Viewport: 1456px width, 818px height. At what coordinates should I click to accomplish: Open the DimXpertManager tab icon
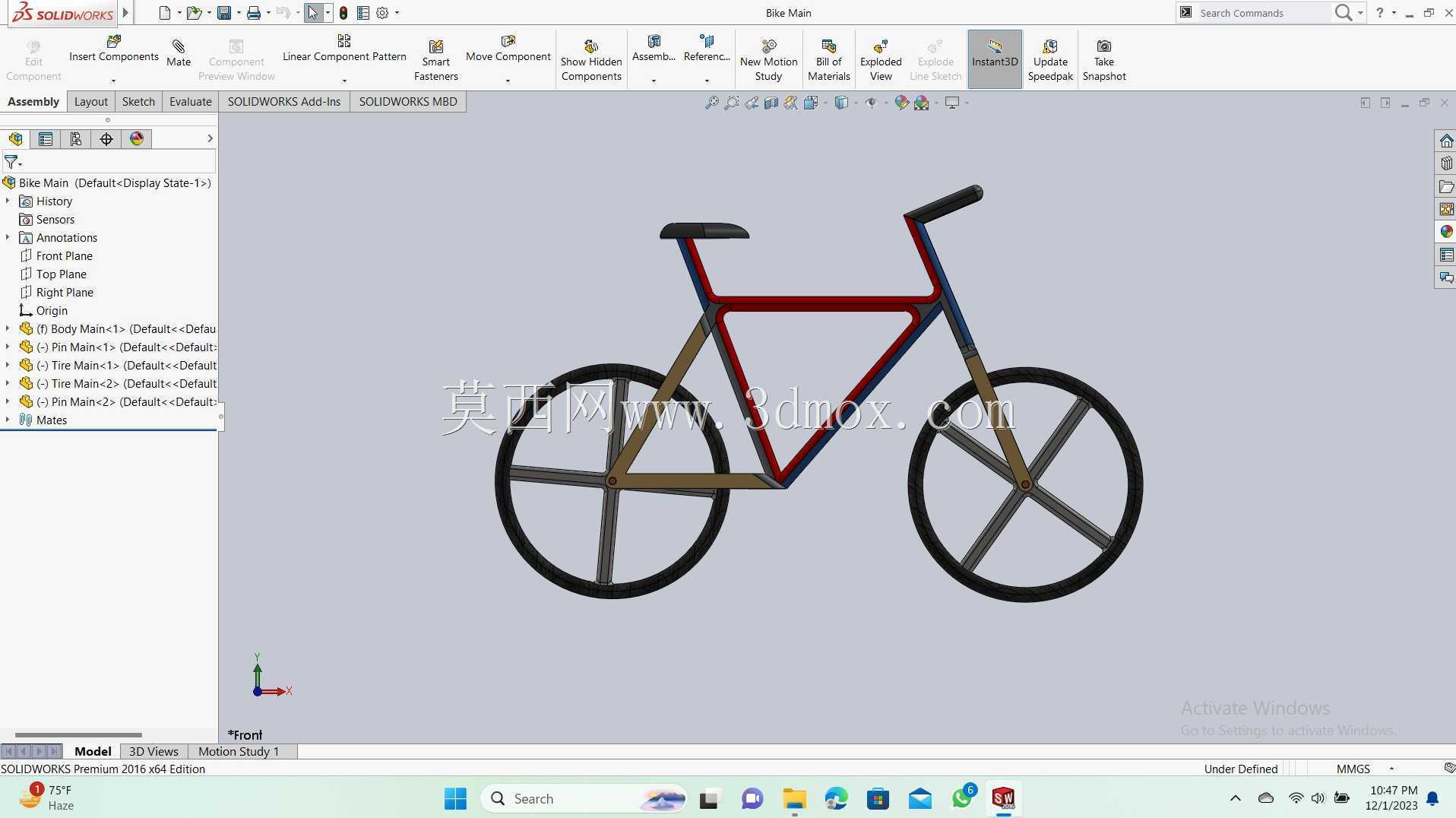(106, 138)
